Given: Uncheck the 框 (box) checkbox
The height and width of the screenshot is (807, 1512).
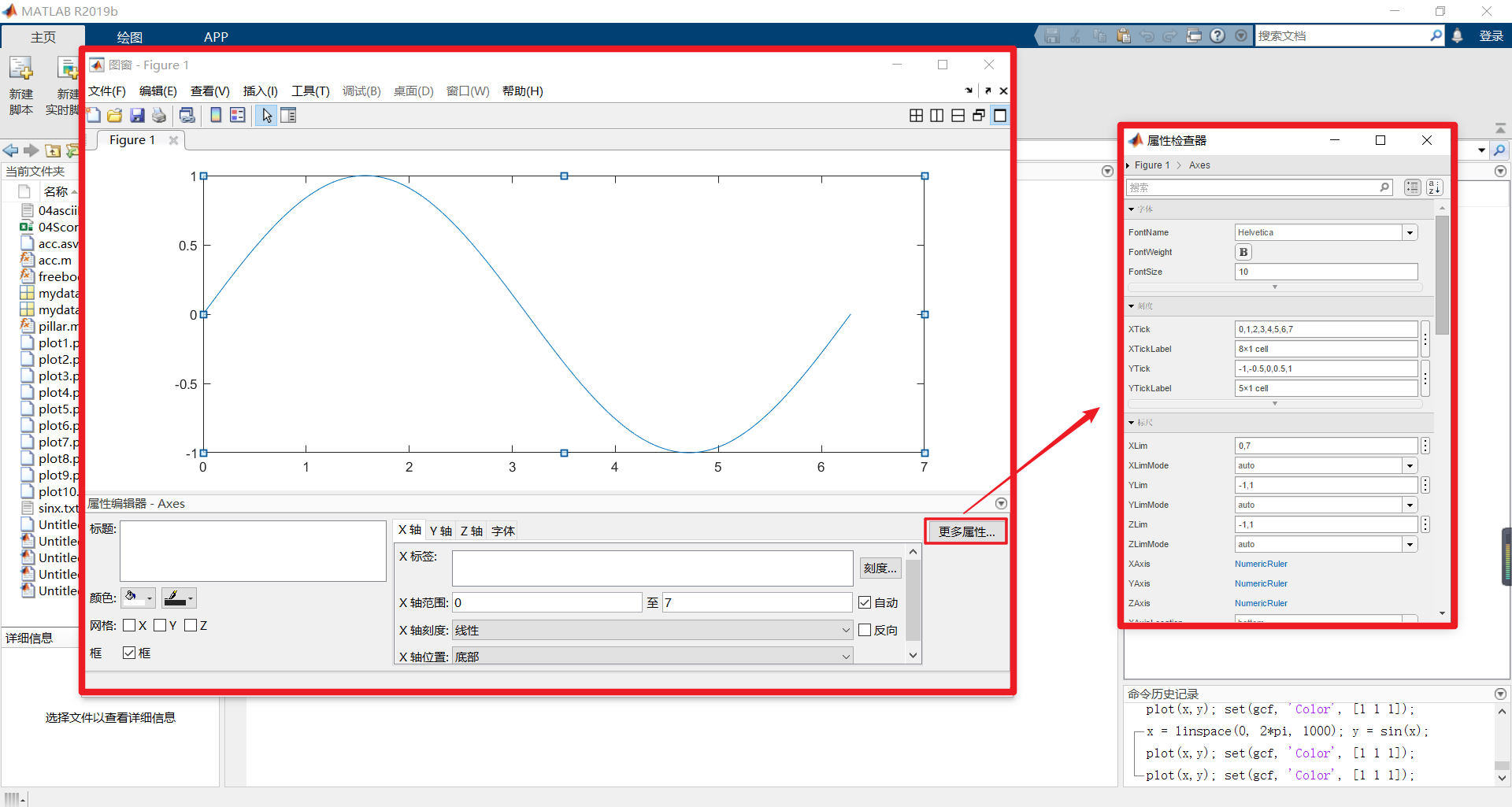Looking at the screenshot, I should (x=128, y=653).
